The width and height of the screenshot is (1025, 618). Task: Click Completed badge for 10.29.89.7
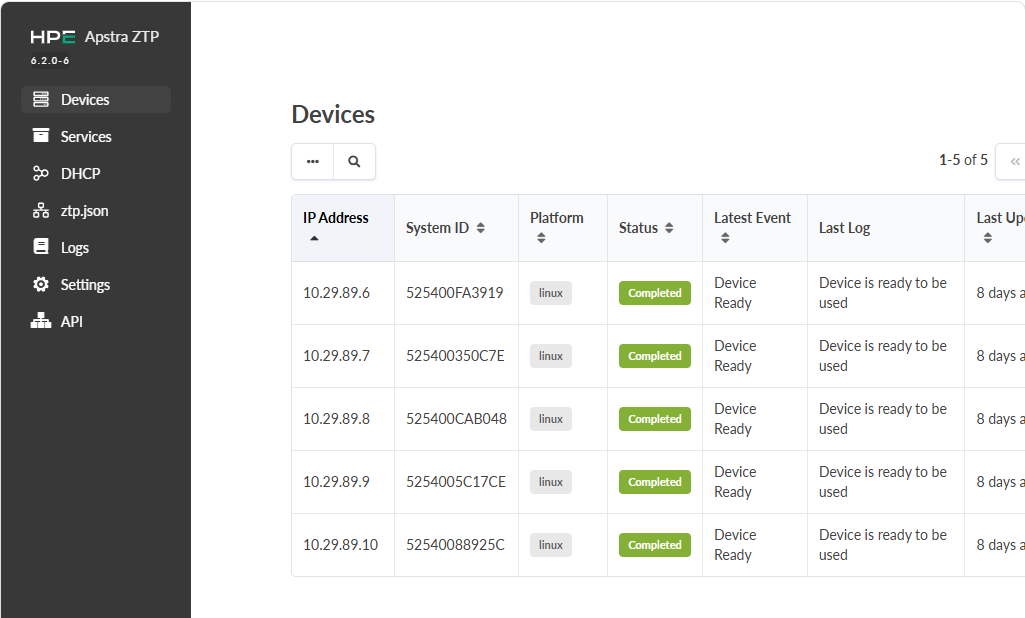tap(654, 356)
